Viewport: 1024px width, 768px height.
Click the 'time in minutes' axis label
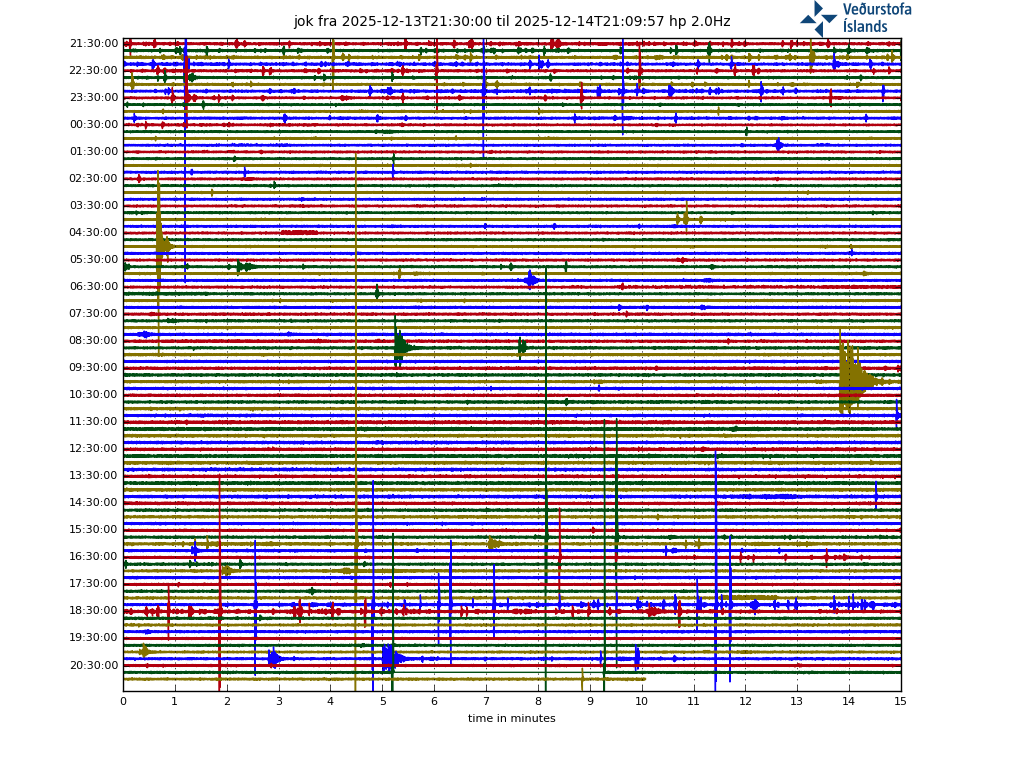click(x=511, y=718)
